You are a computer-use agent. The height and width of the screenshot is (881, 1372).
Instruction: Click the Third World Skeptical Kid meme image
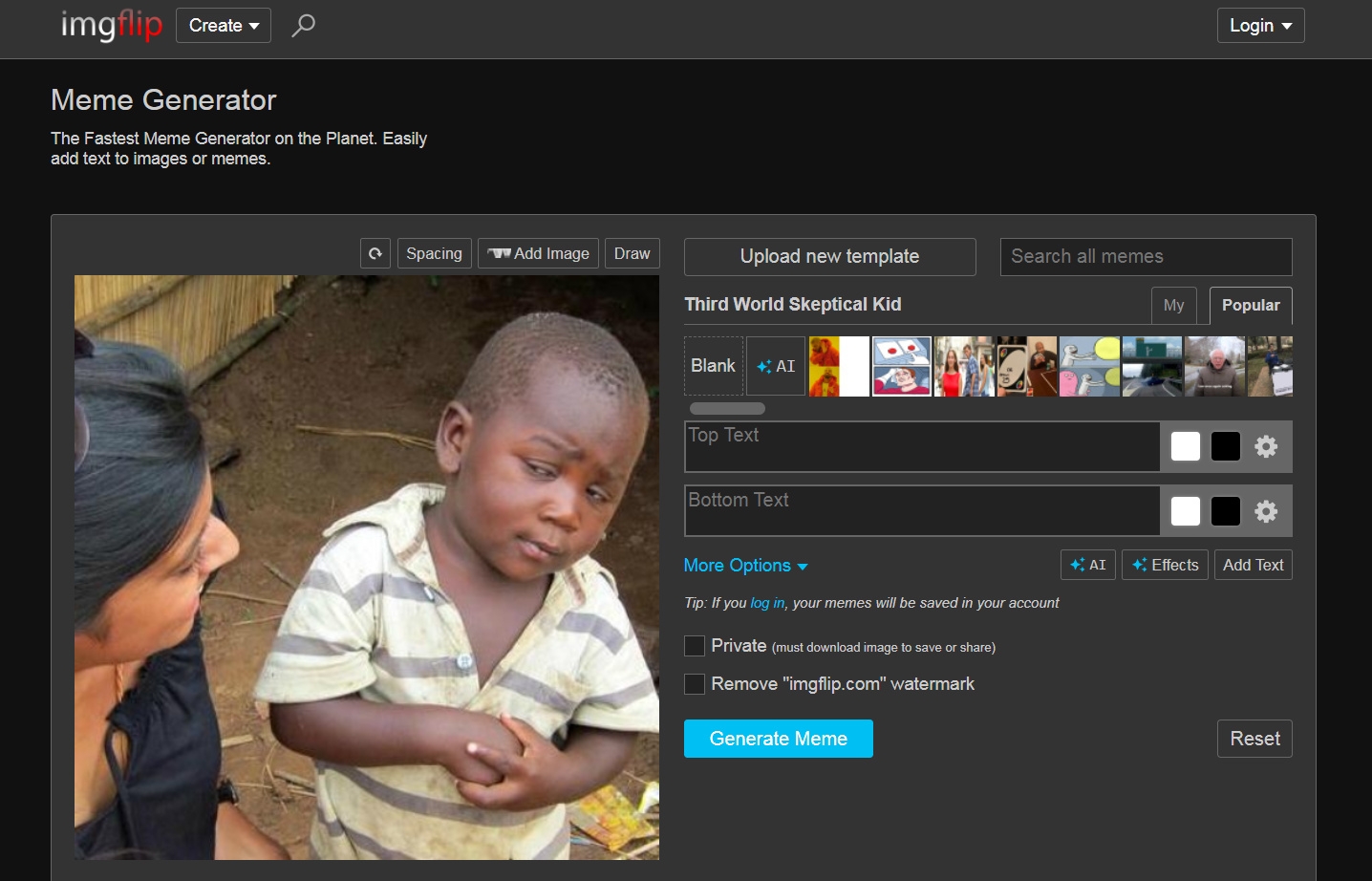(367, 568)
